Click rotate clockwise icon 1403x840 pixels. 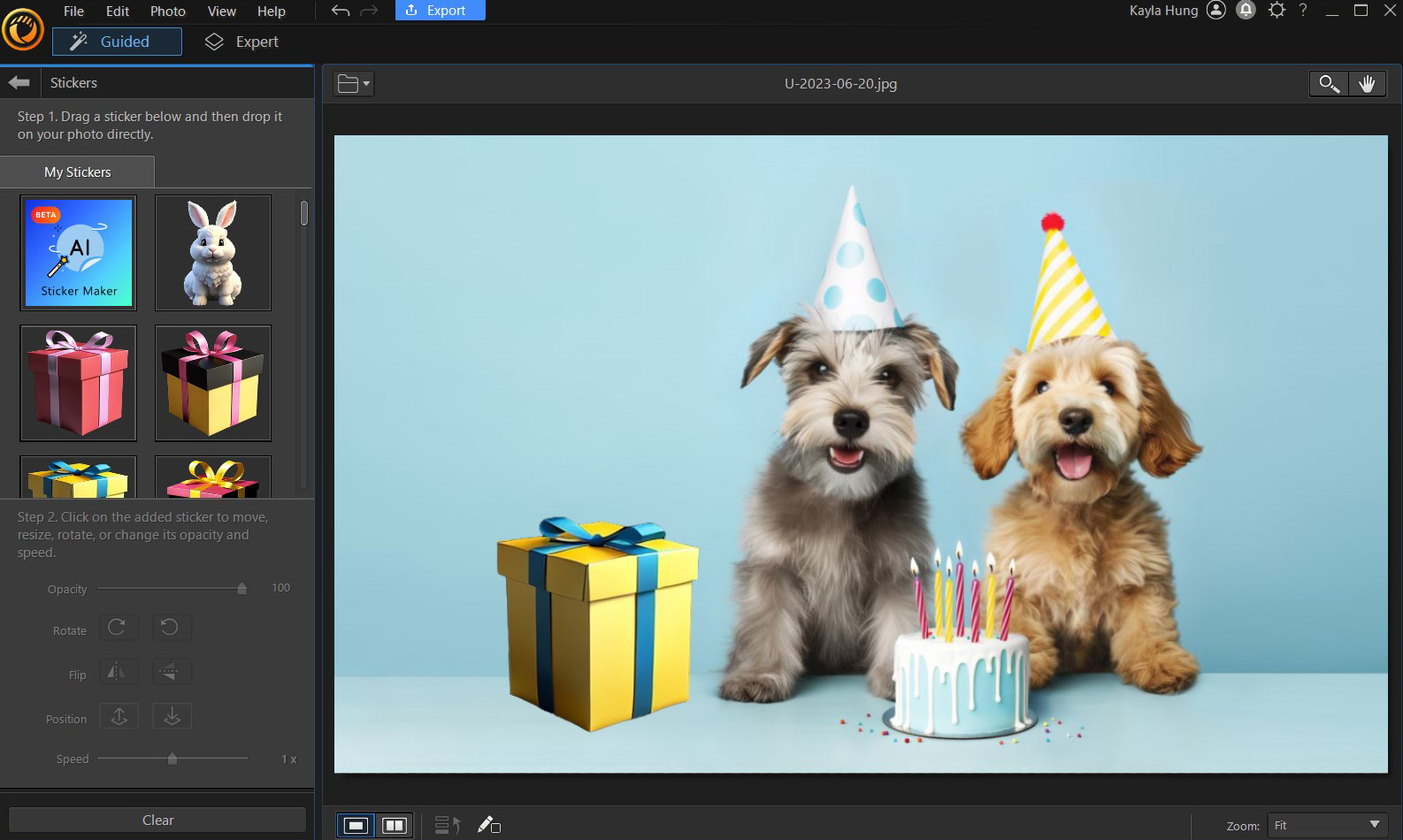pyautogui.click(x=117, y=628)
